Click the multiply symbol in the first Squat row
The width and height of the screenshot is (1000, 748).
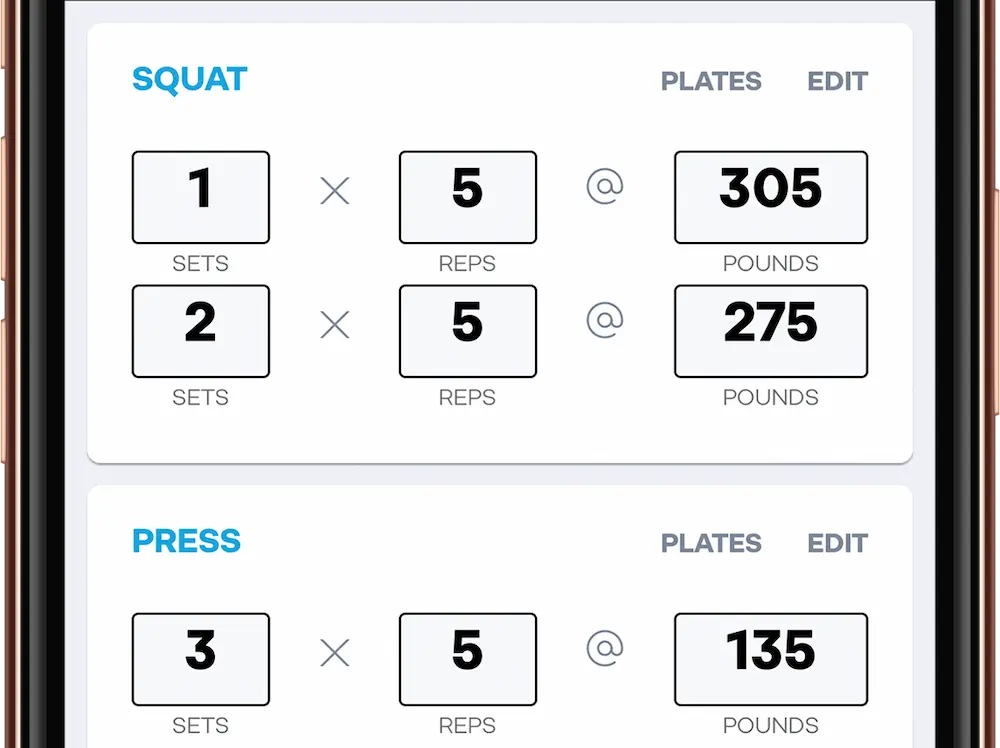335,191
